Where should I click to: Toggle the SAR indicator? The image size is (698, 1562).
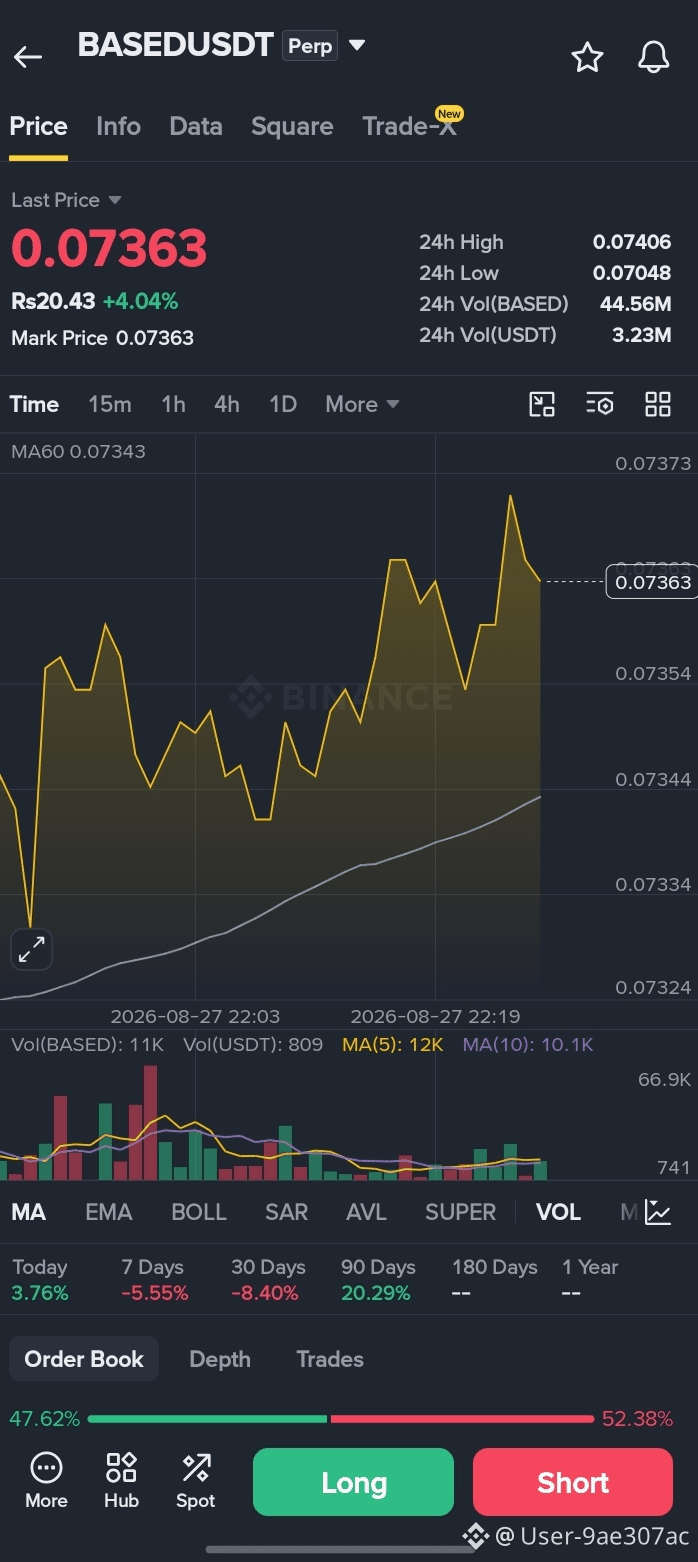(x=286, y=1212)
